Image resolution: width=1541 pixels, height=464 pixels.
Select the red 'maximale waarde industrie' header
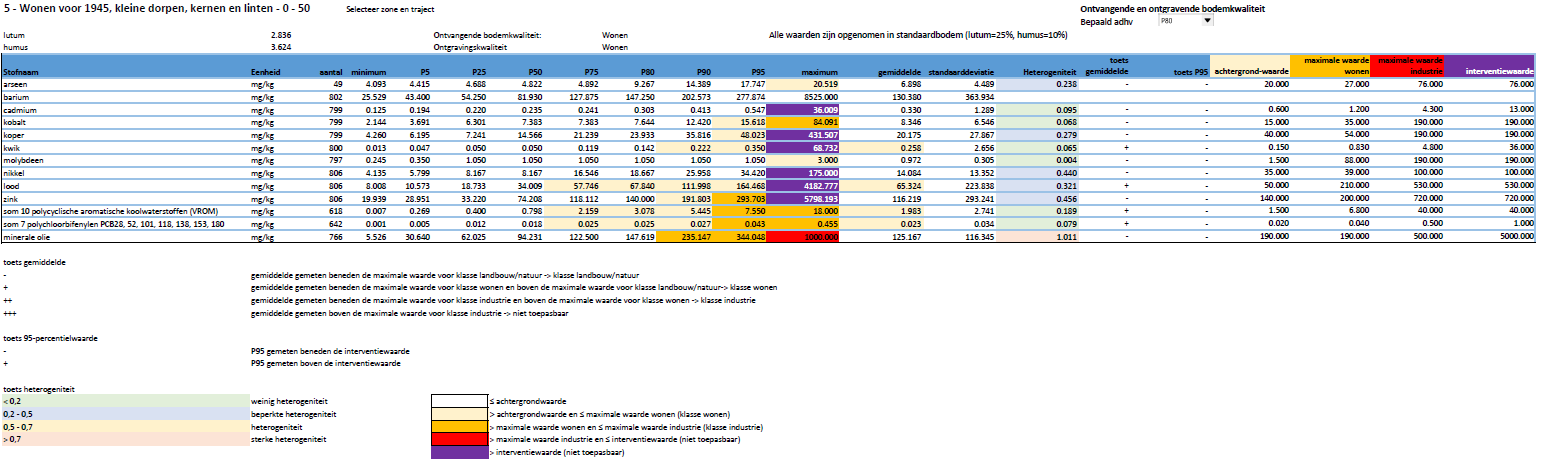click(1407, 66)
